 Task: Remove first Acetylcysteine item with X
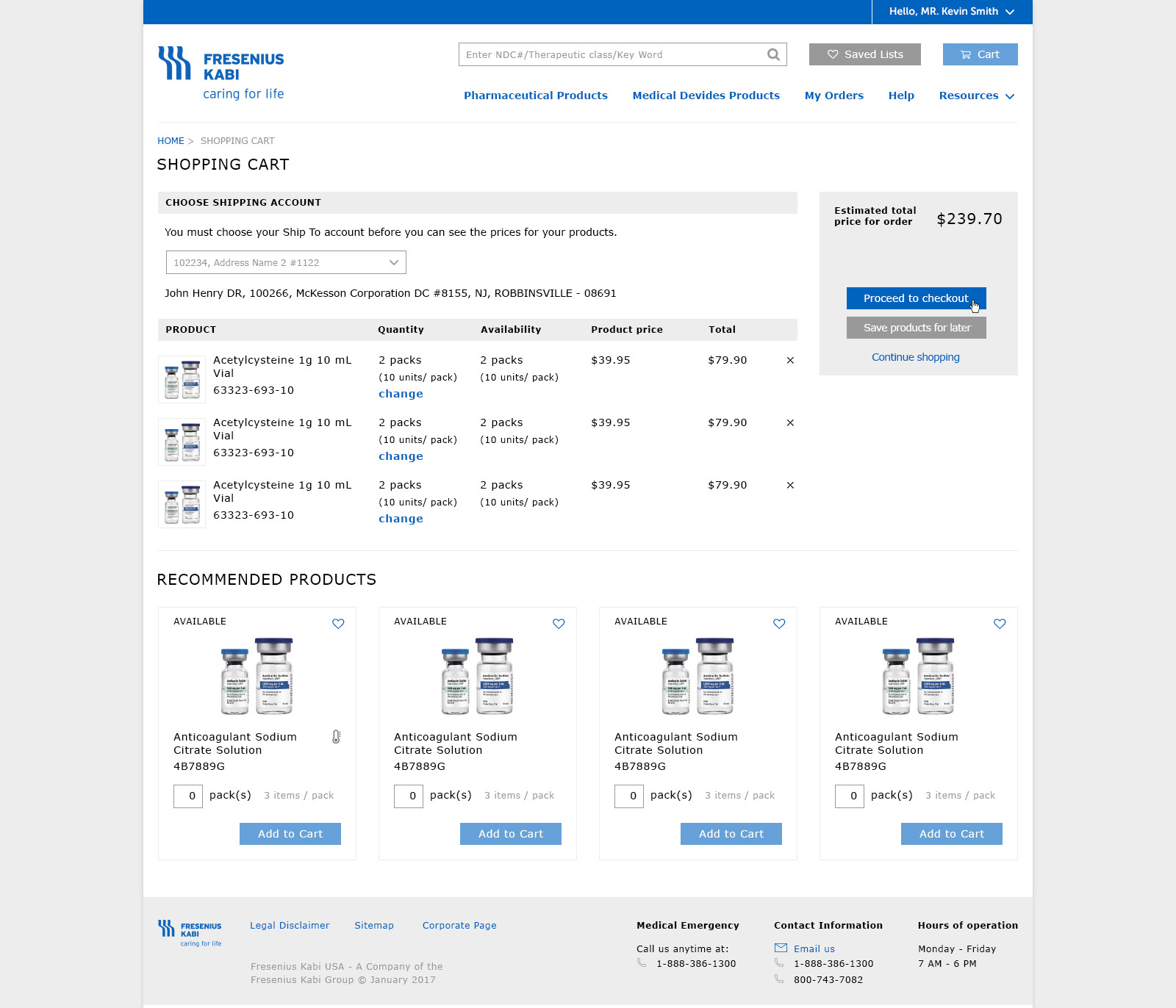pyautogui.click(x=790, y=360)
